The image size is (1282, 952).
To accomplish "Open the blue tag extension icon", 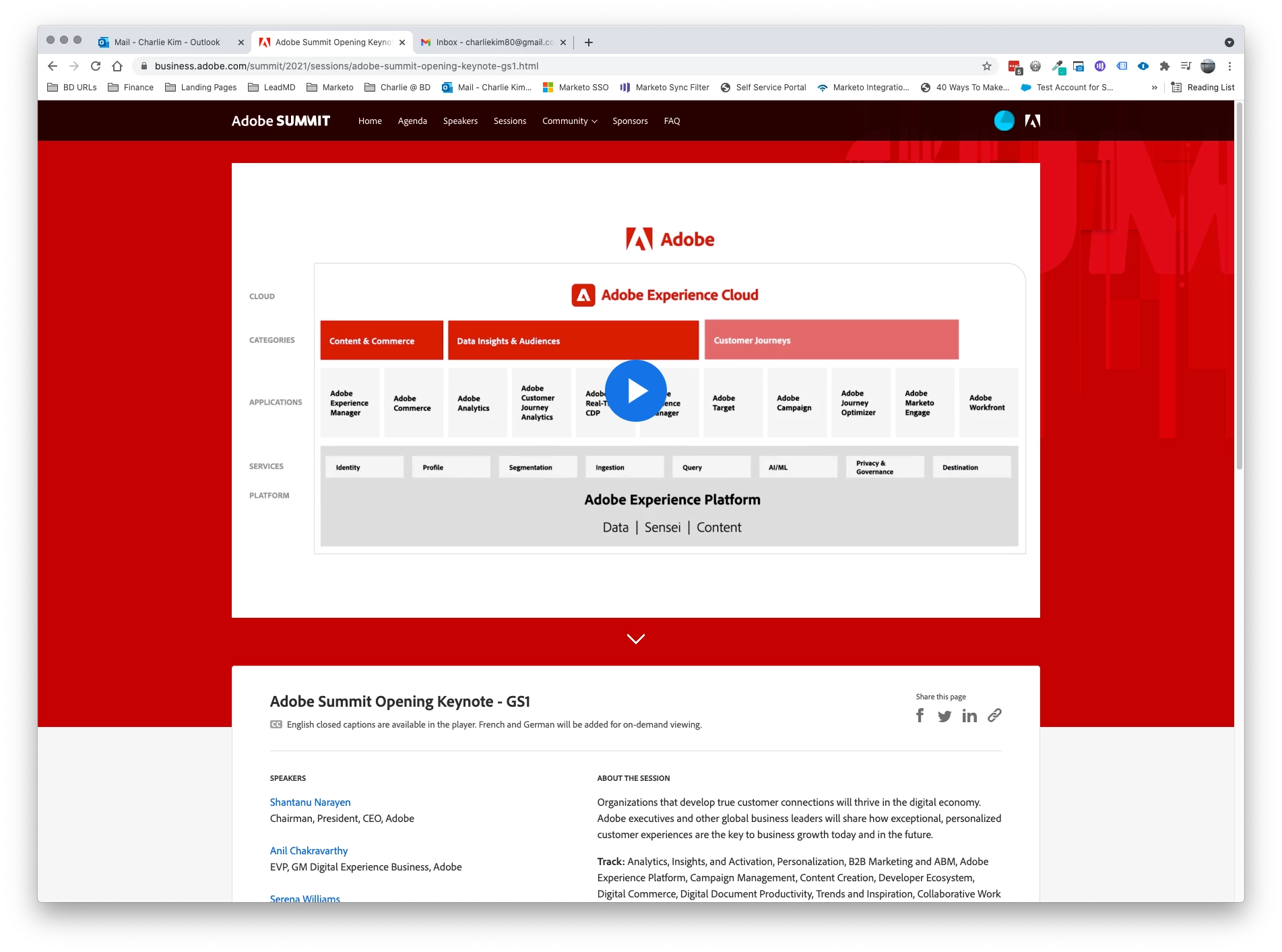I will 1122,66.
